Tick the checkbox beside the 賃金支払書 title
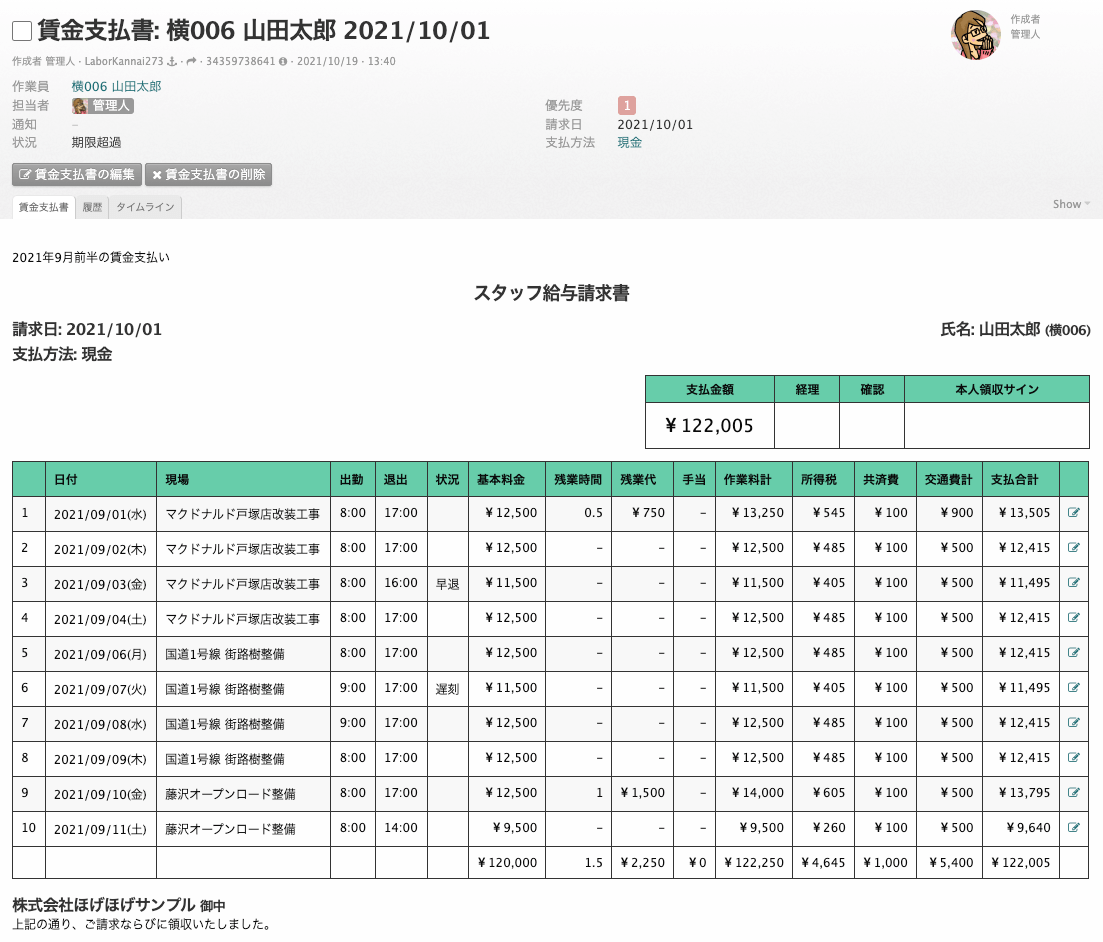 pyautogui.click(x=22, y=31)
